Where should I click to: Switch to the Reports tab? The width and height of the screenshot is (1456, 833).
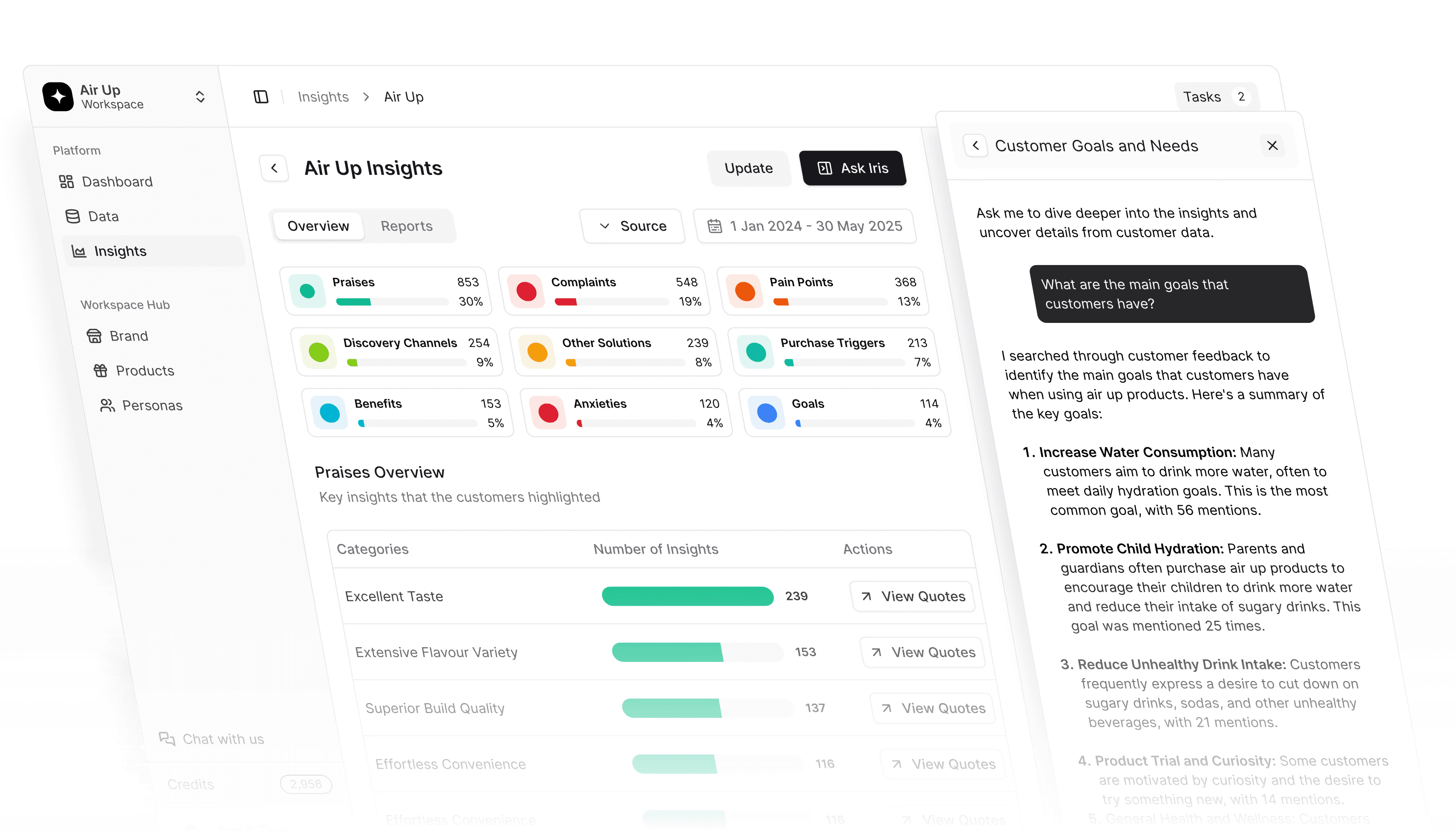coord(406,226)
